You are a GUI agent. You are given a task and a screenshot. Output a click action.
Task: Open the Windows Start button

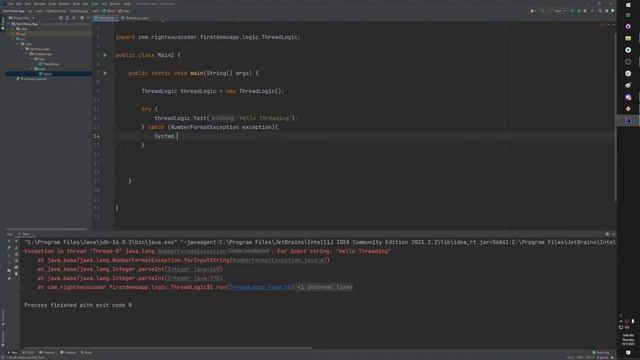628,4
